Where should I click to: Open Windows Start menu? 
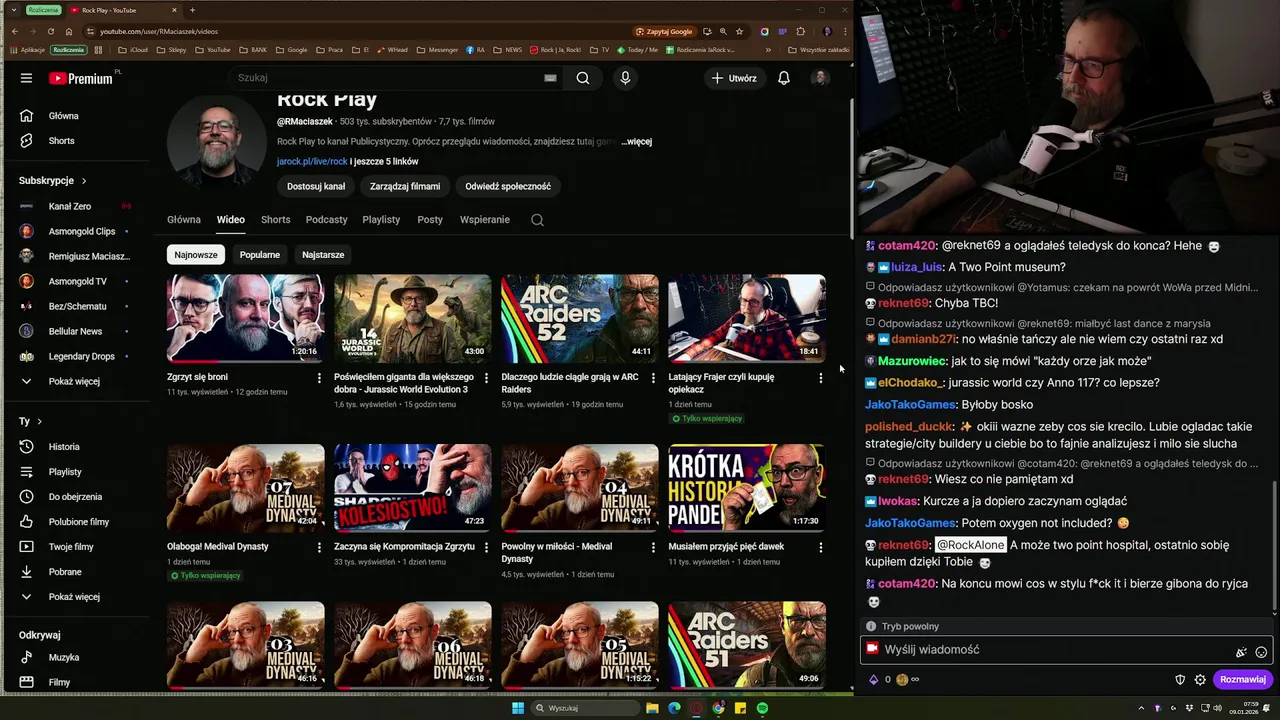click(518, 708)
